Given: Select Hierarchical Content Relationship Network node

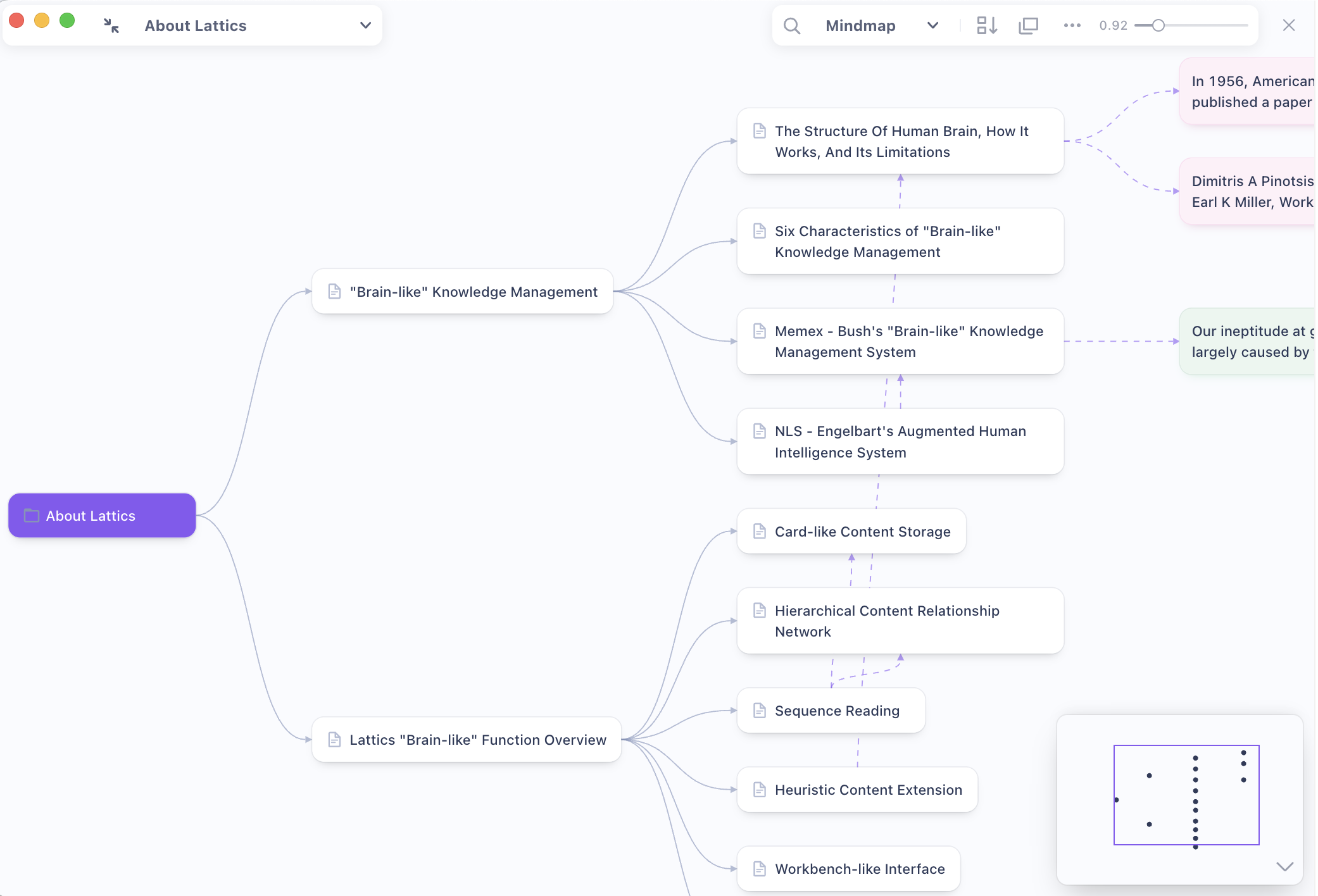Looking at the screenshot, I should click(x=900, y=621).
